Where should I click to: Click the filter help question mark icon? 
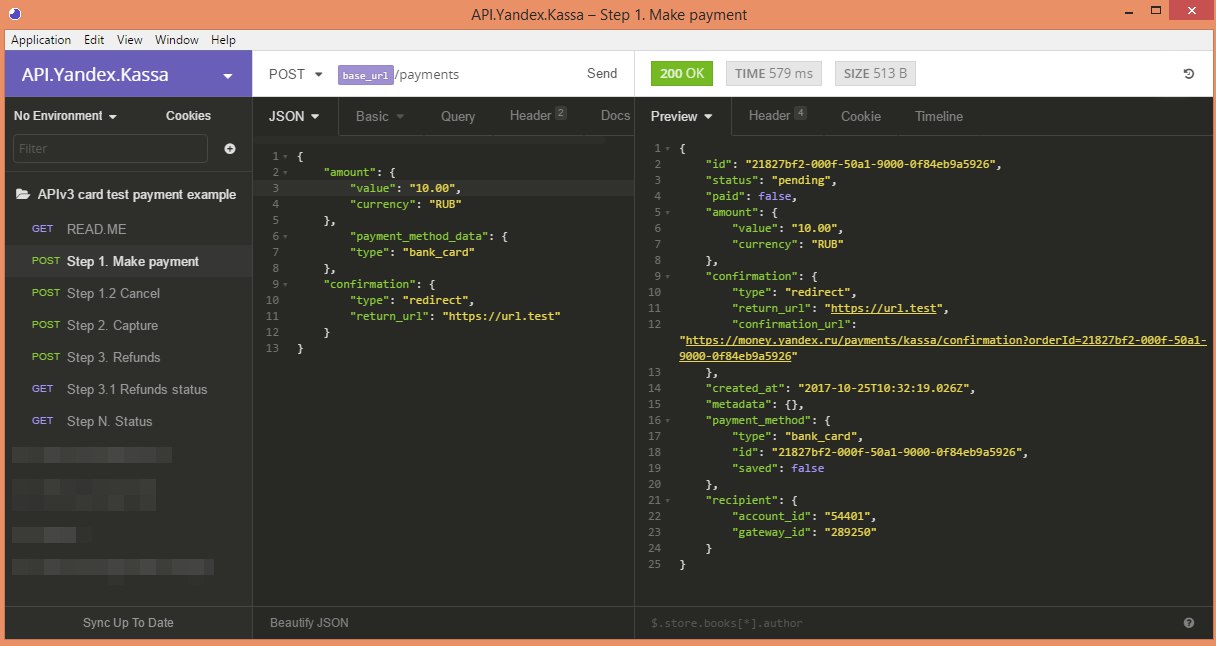click(x=1189, y=623)
